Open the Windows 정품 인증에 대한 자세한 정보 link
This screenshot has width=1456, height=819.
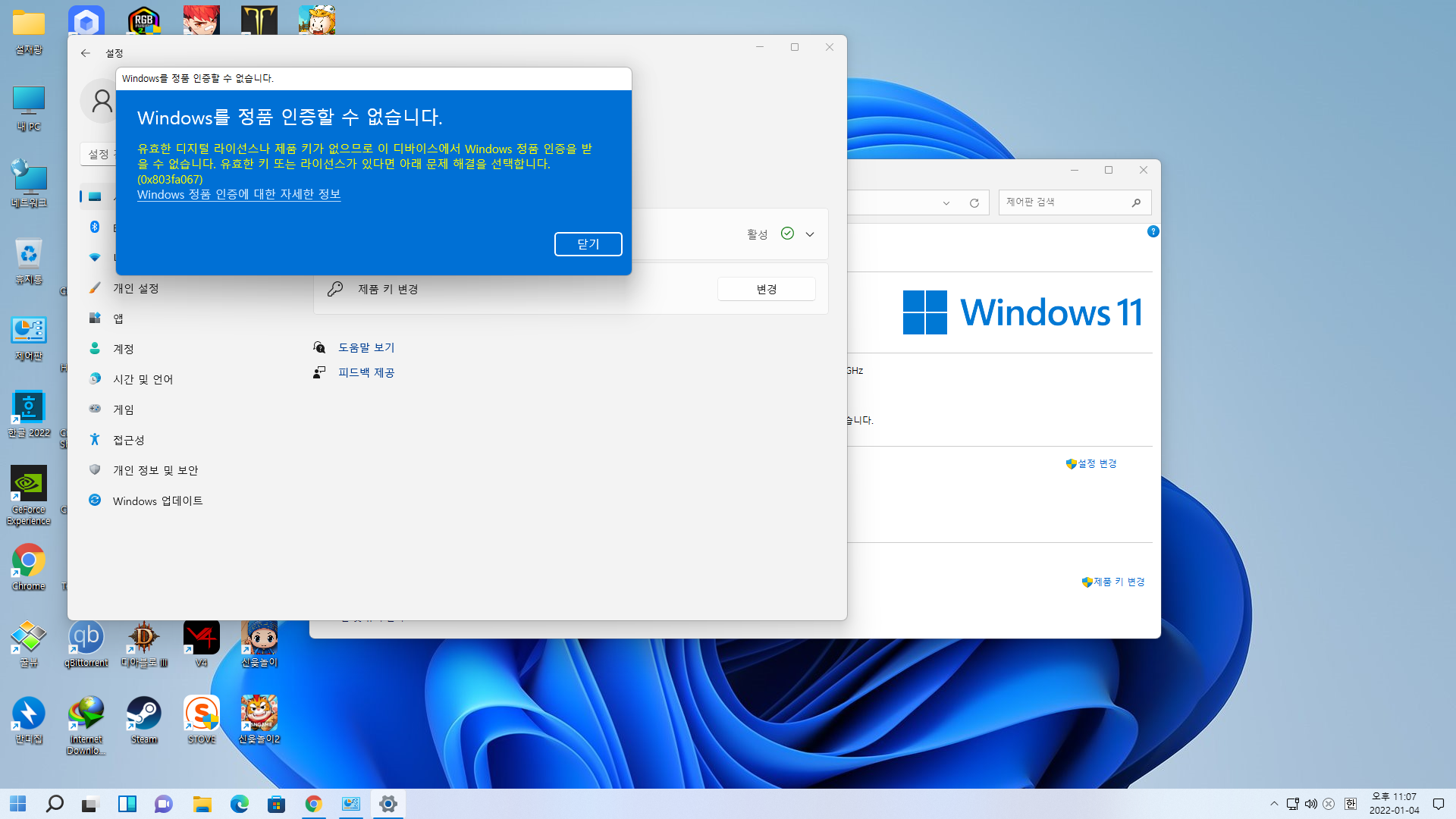pos(239,194)
